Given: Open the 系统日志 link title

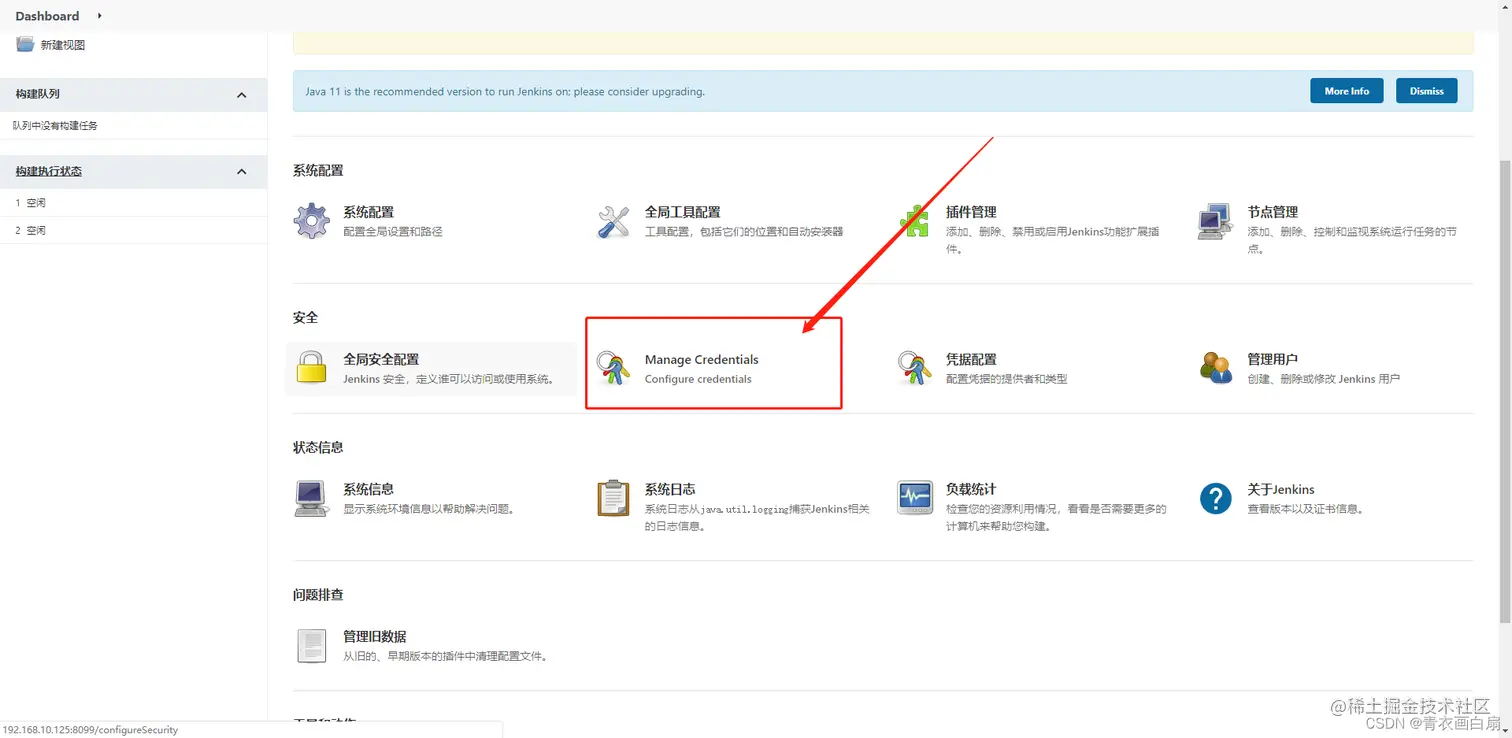Looking at the screenshot, I should pyautogui.click(x=670, y=489).
